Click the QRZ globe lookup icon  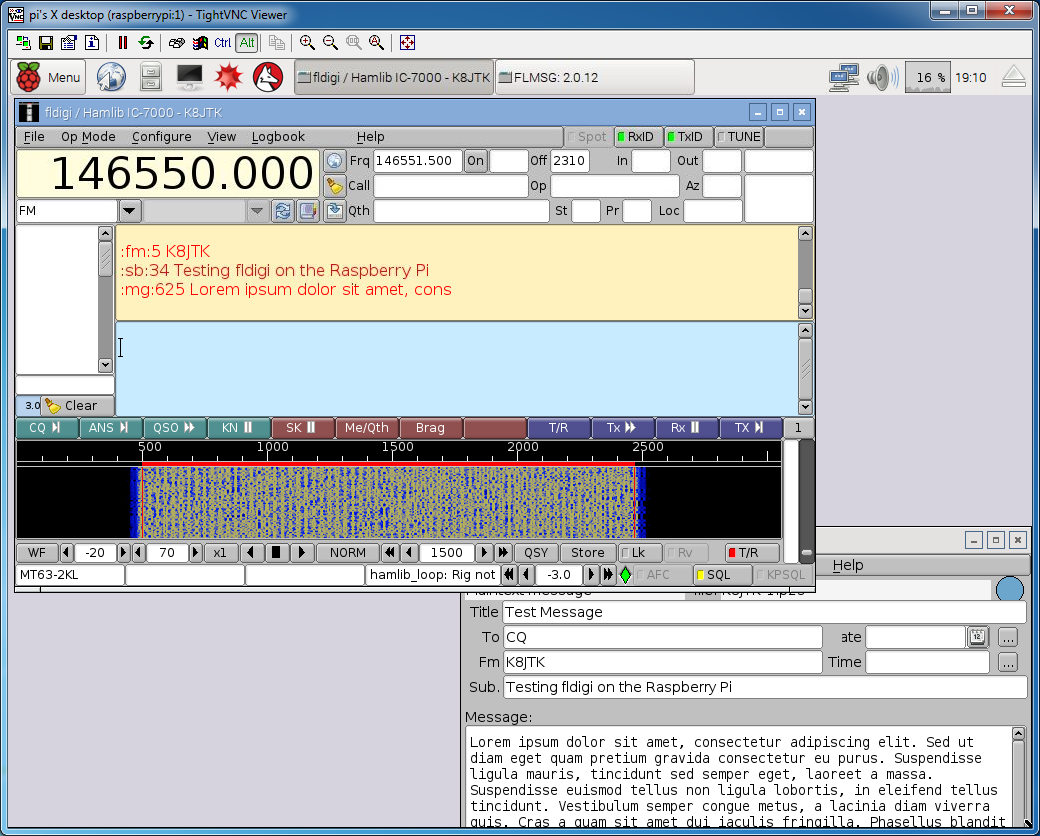click(334, 161)
